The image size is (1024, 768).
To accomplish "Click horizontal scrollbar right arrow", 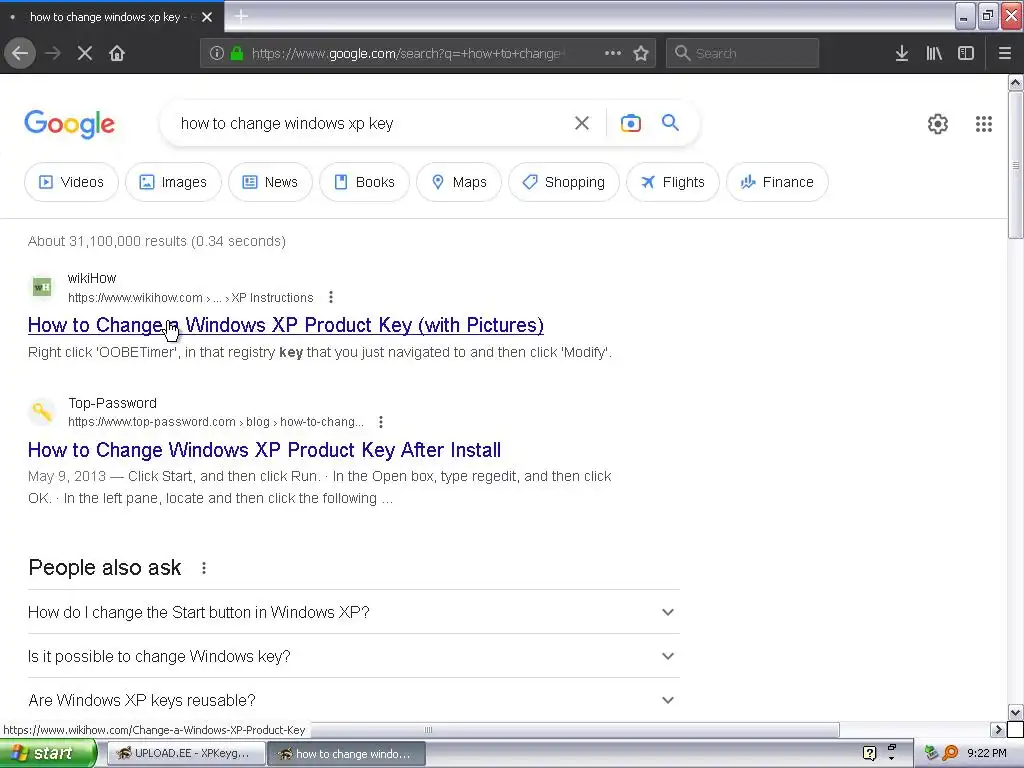I will point(998,729).
